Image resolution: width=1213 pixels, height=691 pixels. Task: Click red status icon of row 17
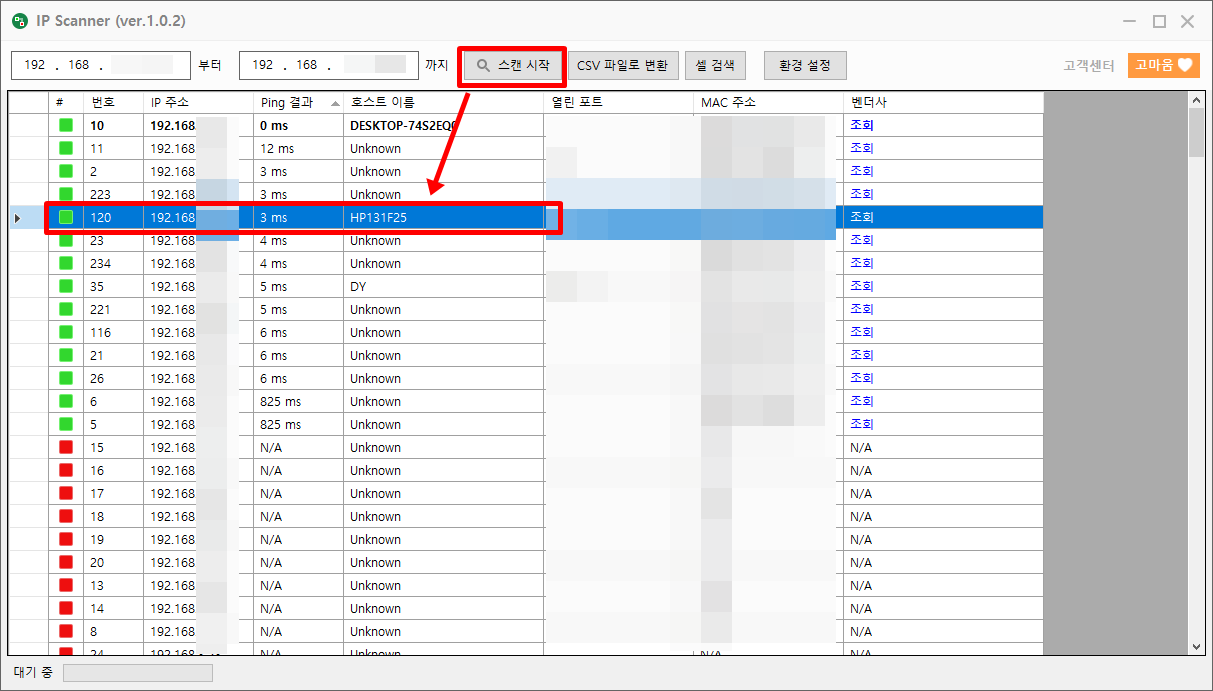coord(66,494)
